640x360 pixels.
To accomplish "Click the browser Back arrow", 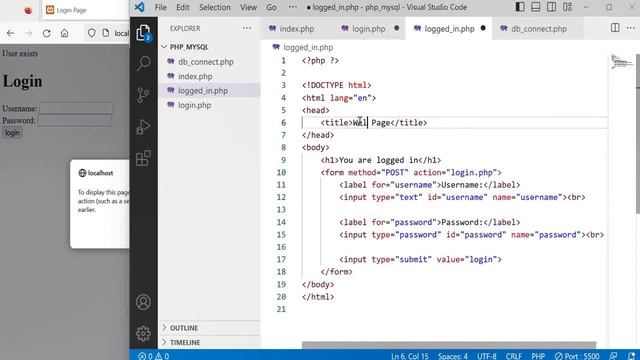I will click(x=10, y=33).
